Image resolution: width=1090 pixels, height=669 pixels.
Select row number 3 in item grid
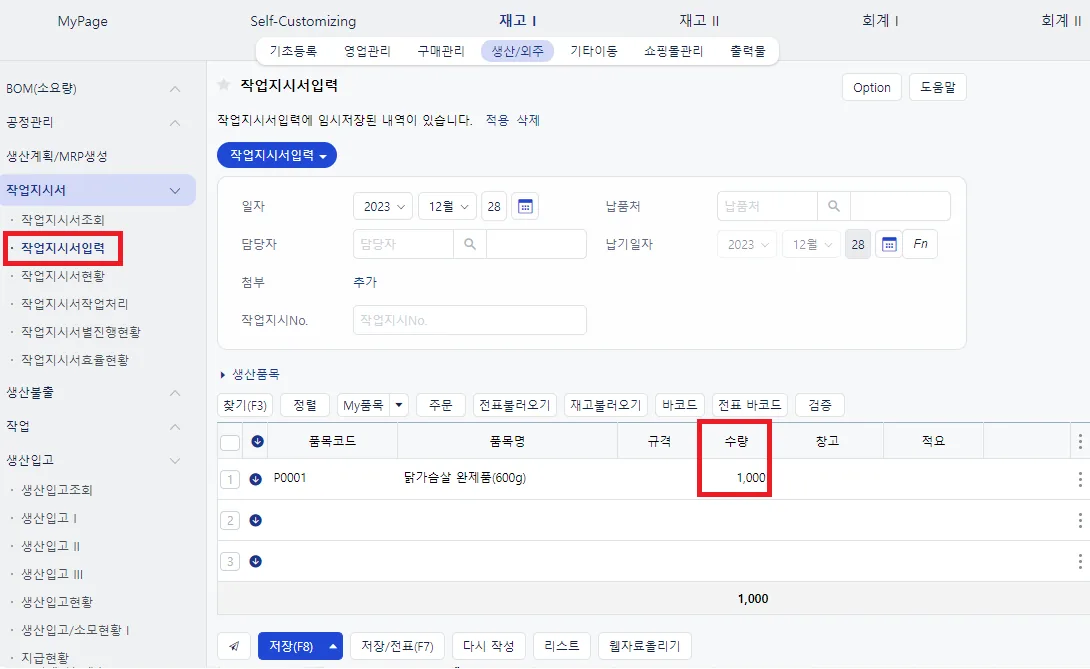point(230,561)
